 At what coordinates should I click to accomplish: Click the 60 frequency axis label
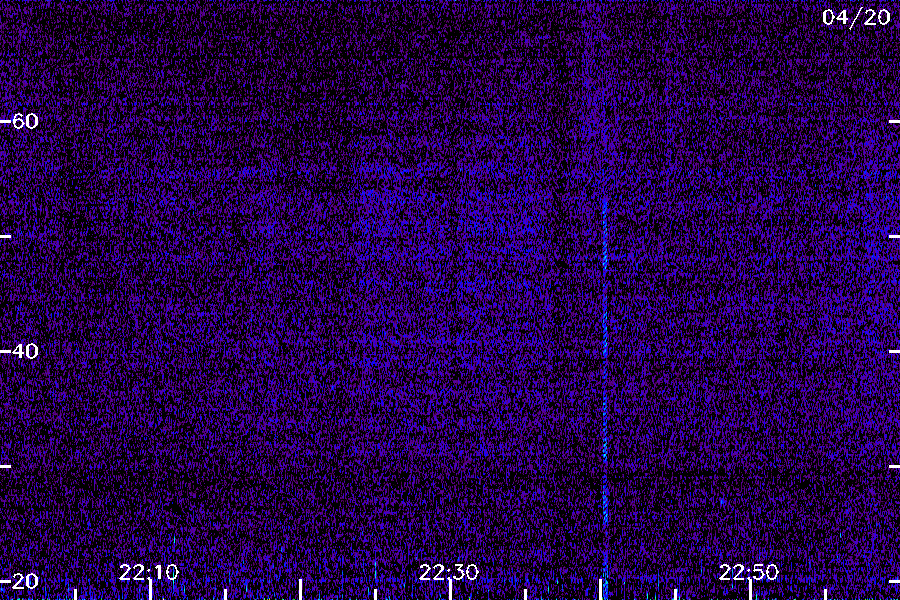click(25, 121)
